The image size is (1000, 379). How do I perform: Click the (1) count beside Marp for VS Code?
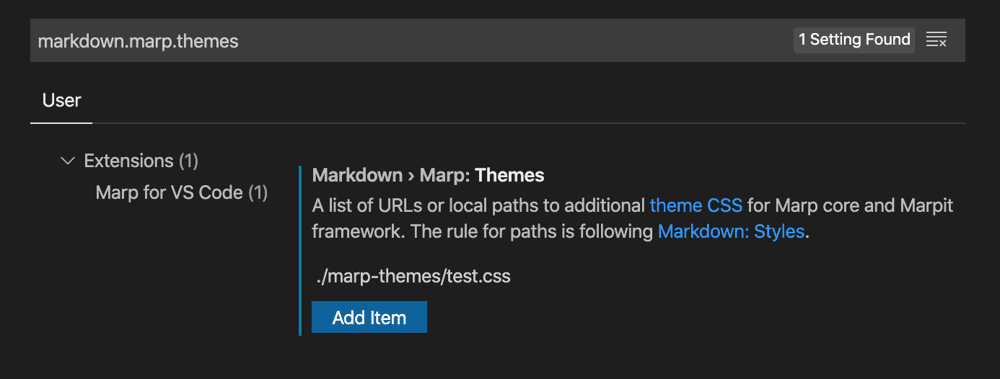[x=257, y=193]
